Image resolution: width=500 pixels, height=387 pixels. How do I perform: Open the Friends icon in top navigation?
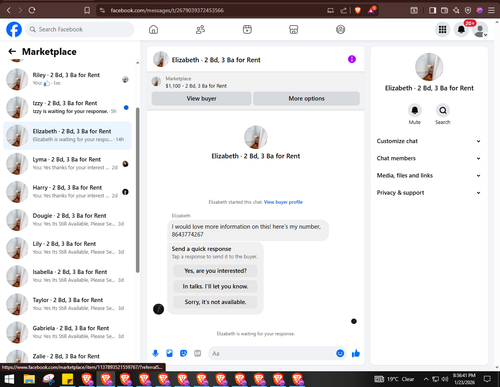(x=200, y=29)
